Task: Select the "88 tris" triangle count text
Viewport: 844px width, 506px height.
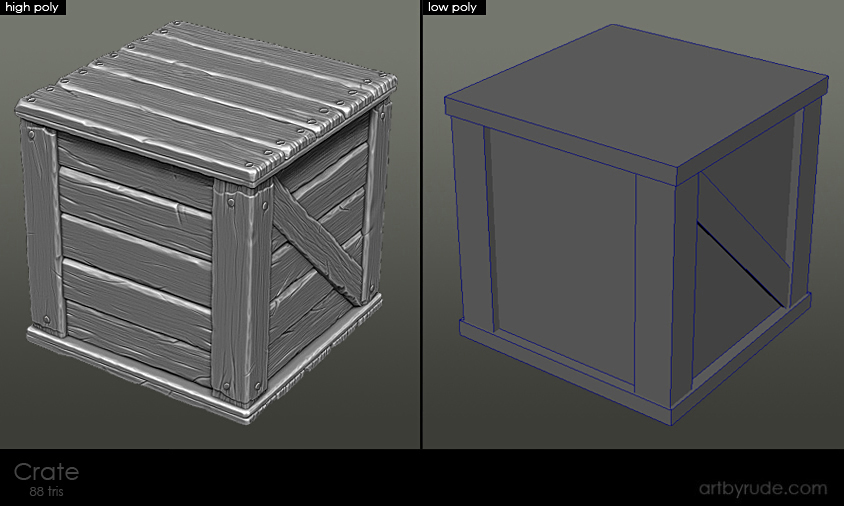Action: (x=49, y=492)
